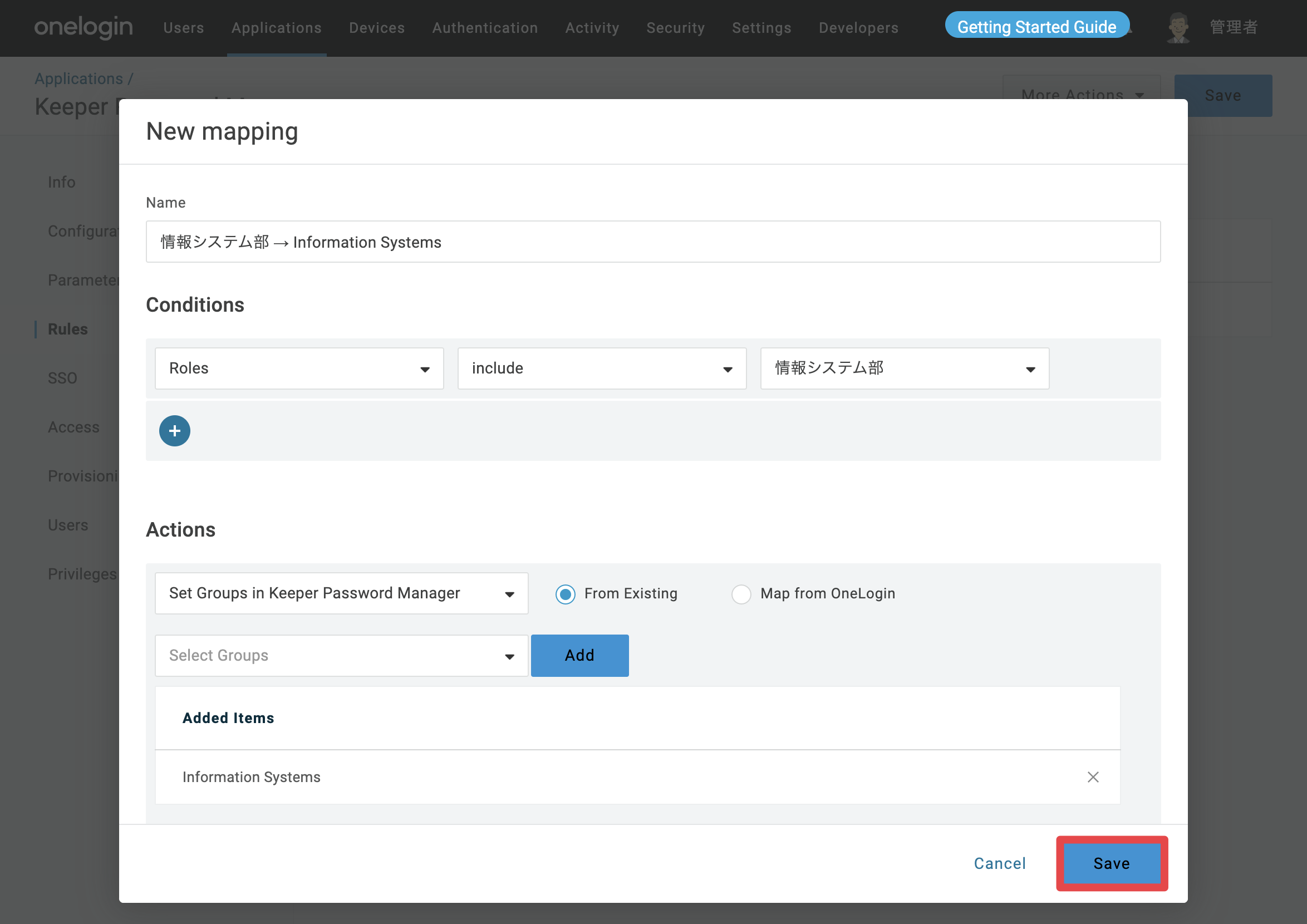This screenshot has height=924, width=1307.
Task: Open the Users menu in top navigation
Action: 183,27
